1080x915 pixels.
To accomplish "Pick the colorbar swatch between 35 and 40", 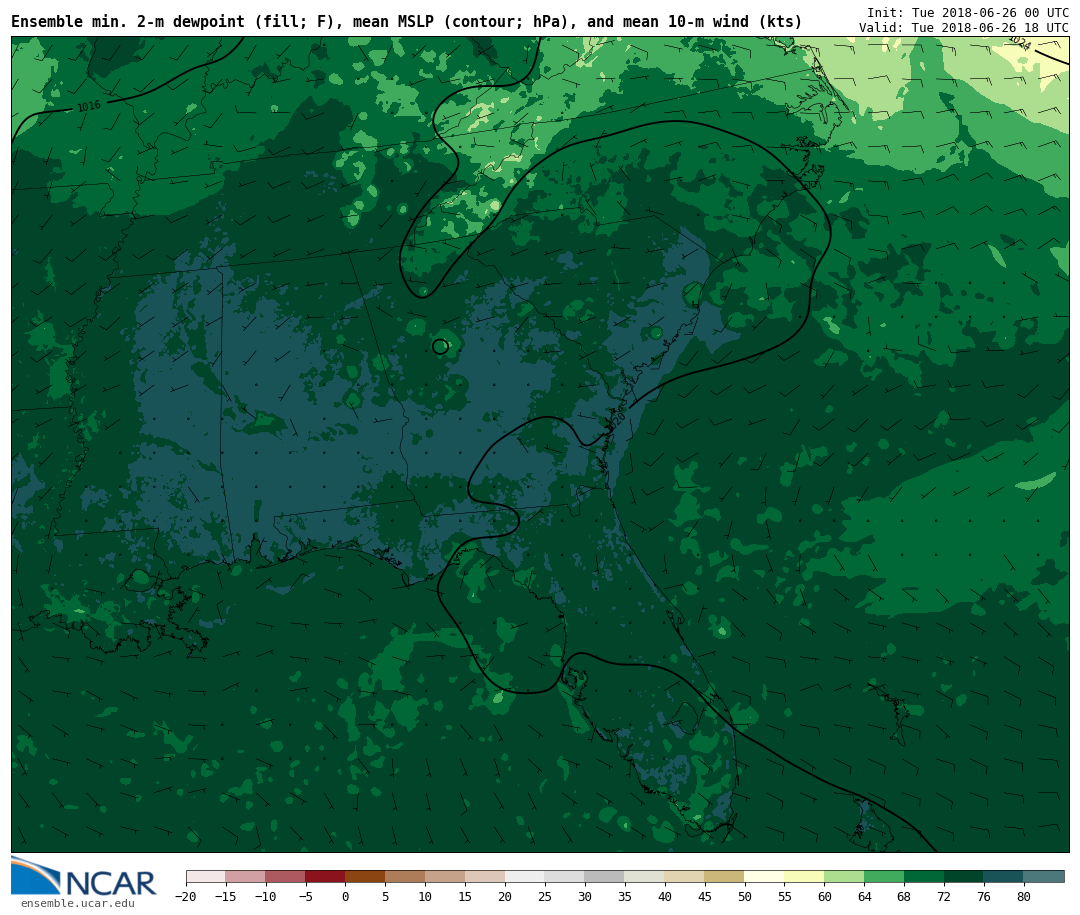I will 645,877.
